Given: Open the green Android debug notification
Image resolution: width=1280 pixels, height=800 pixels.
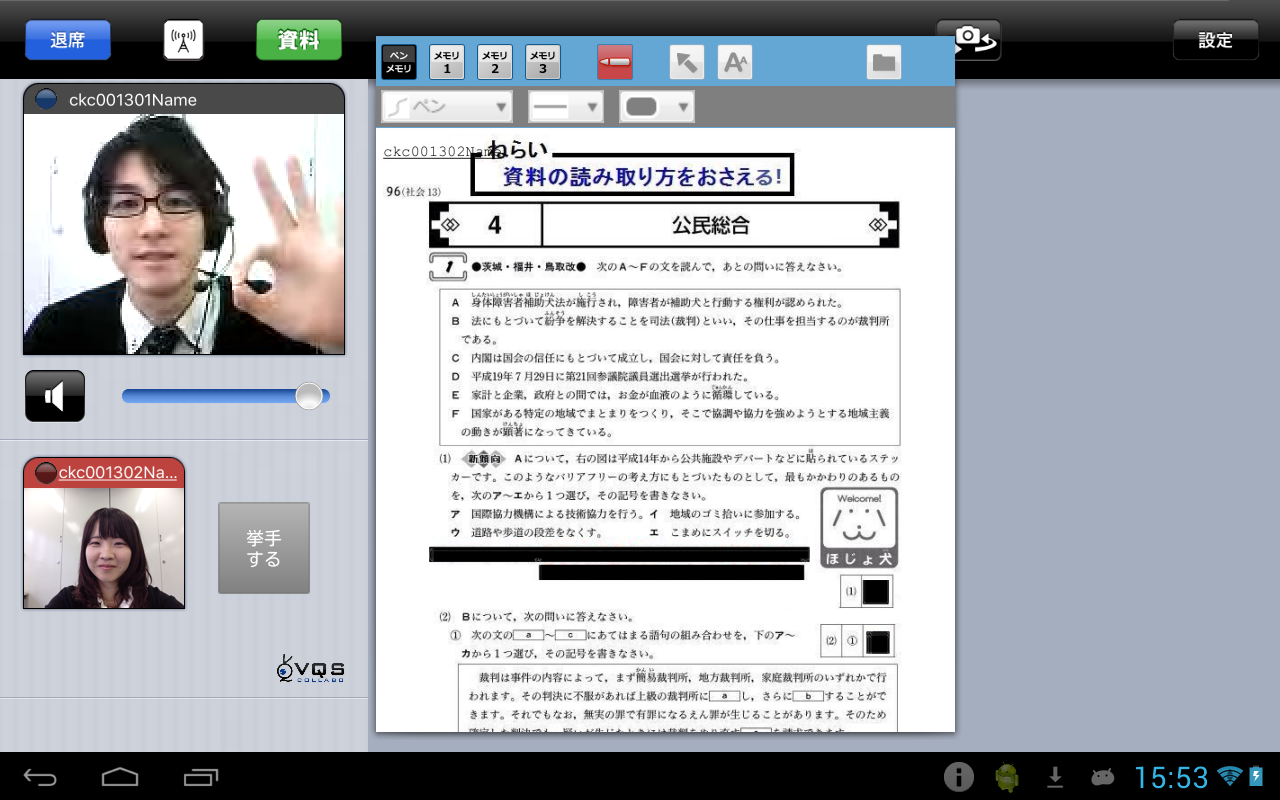Looking at the screenshot, I should tap(1007, 777).
